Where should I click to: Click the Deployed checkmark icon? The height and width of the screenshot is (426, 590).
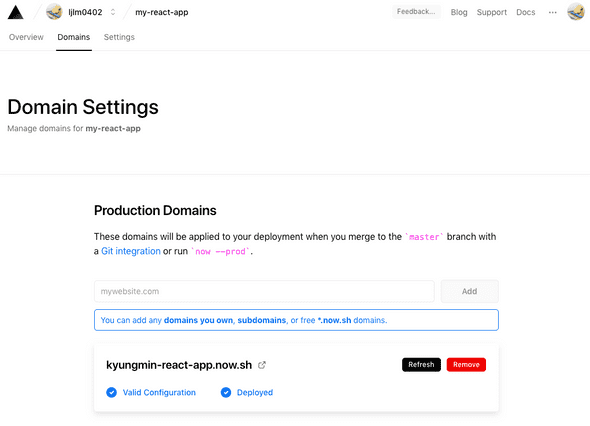(226, 393)
